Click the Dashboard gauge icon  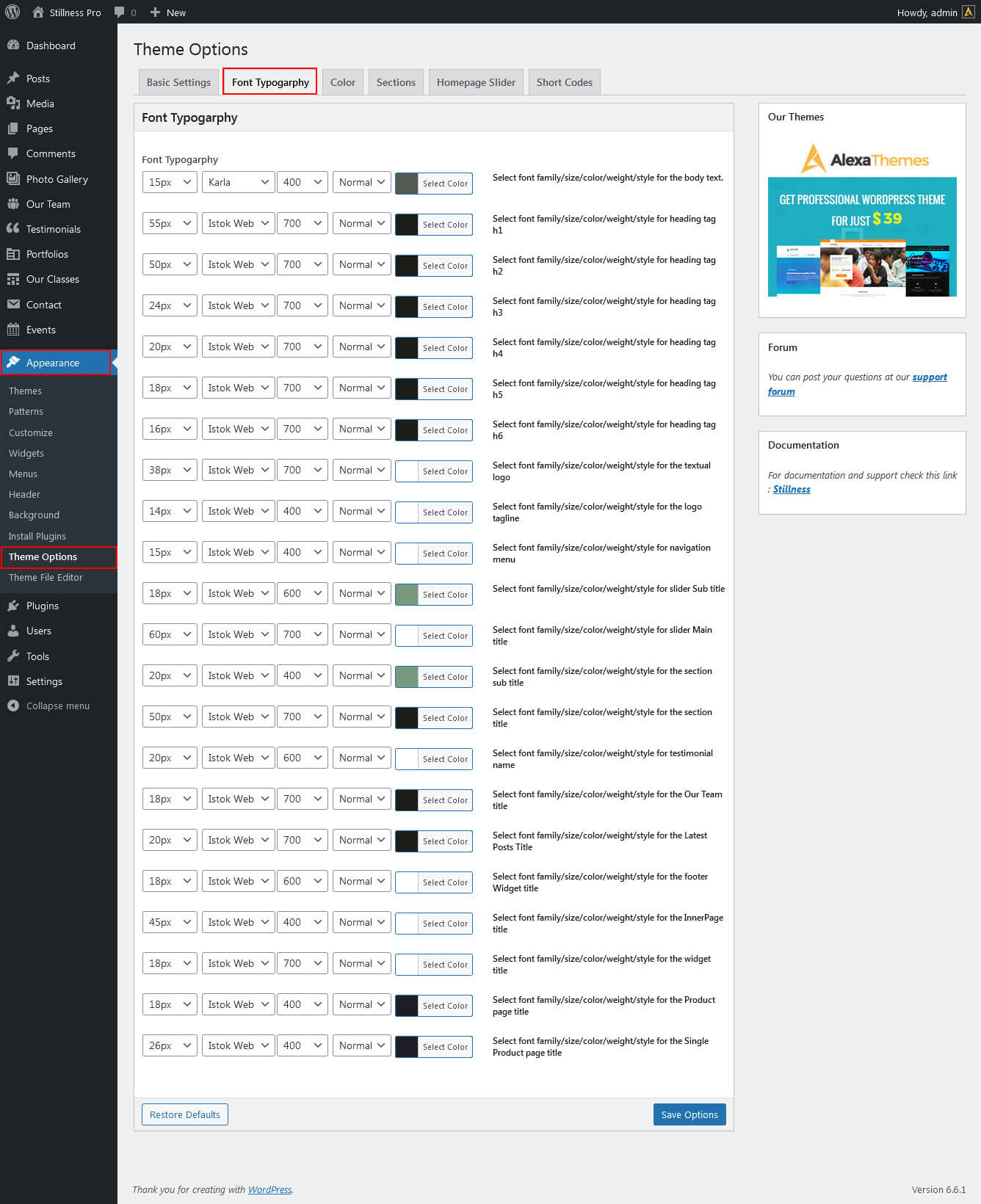click(13, 45)
